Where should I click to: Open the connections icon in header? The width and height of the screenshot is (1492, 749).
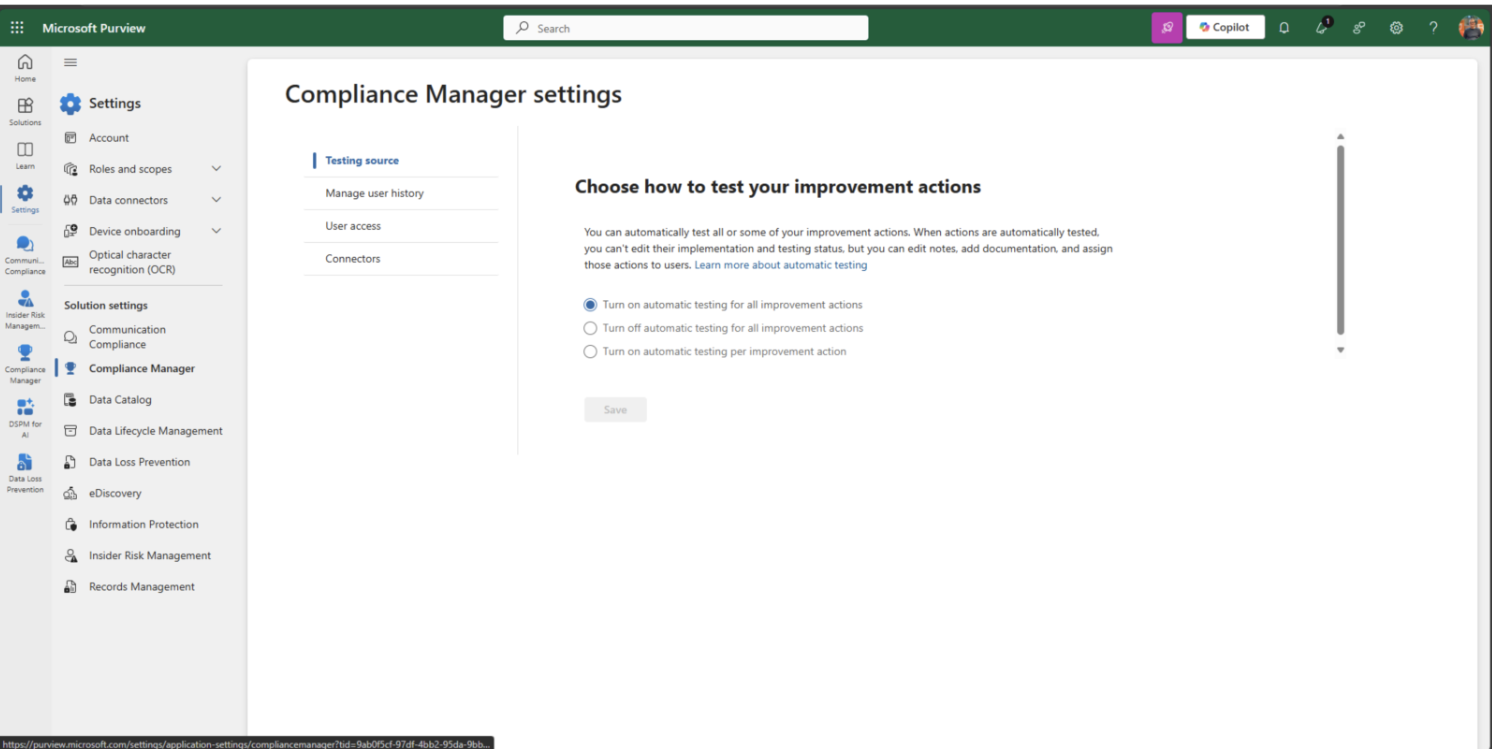pos(1359,28)
